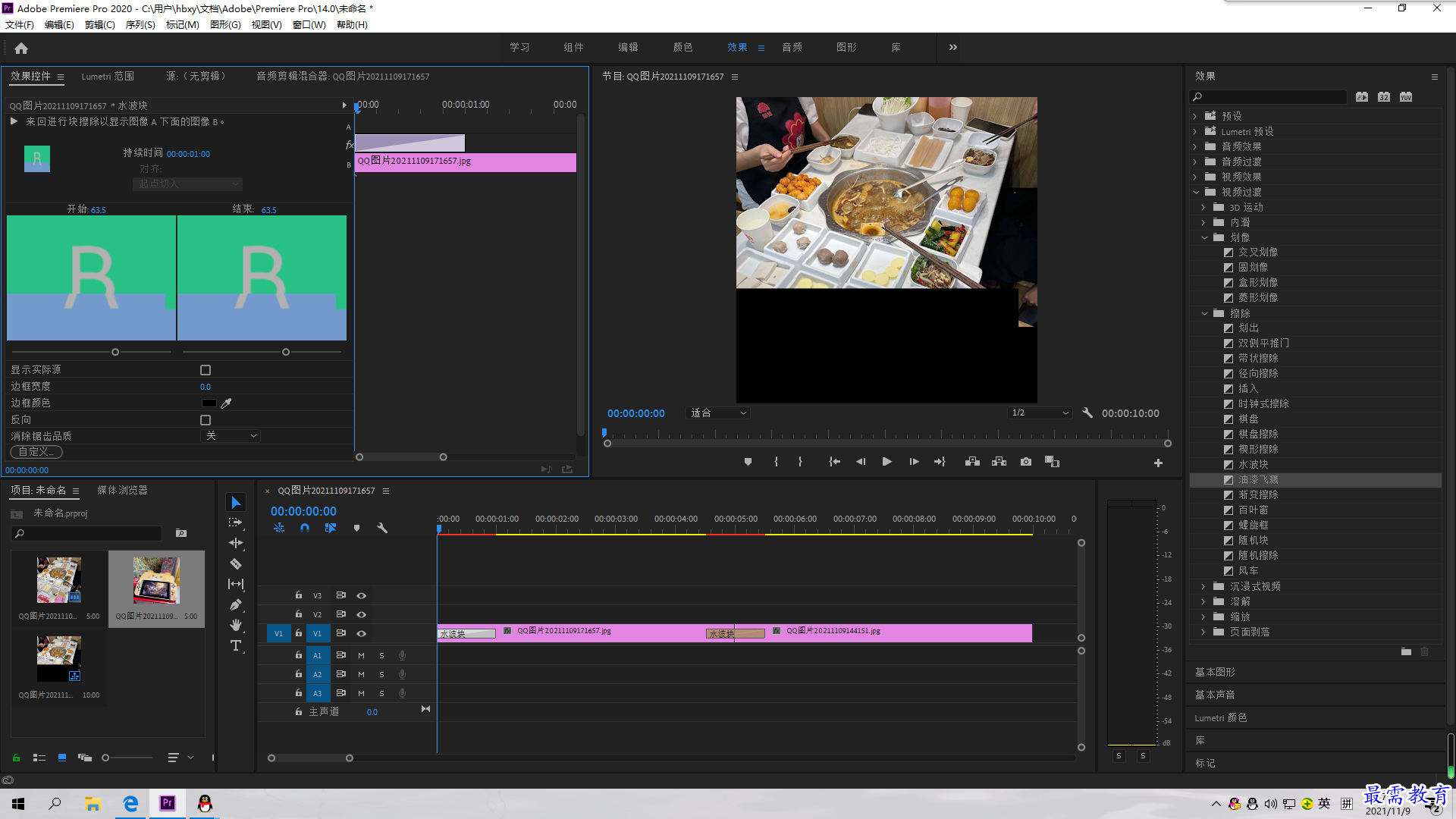
Task: Click Go to In point button
Action: (x=834, y=462)
